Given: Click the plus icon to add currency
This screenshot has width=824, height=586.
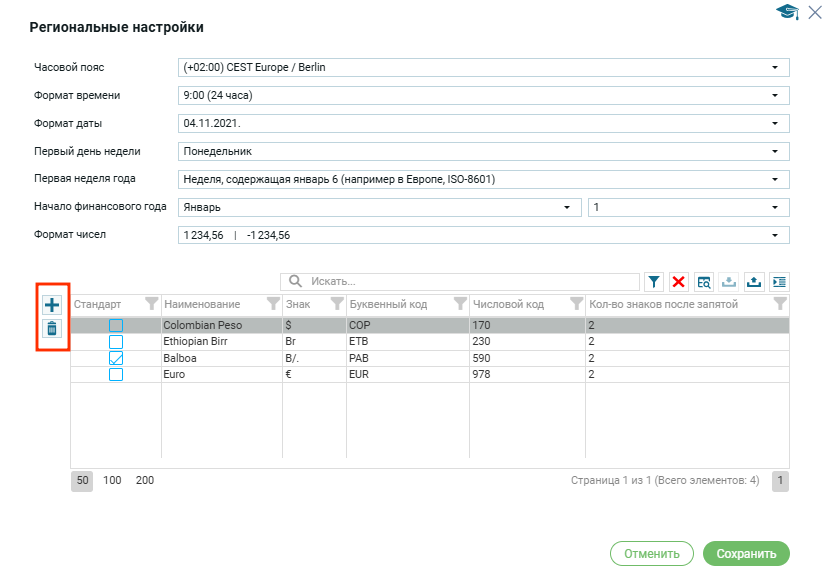Looking at the screenshot, I should tap(52, 305).
